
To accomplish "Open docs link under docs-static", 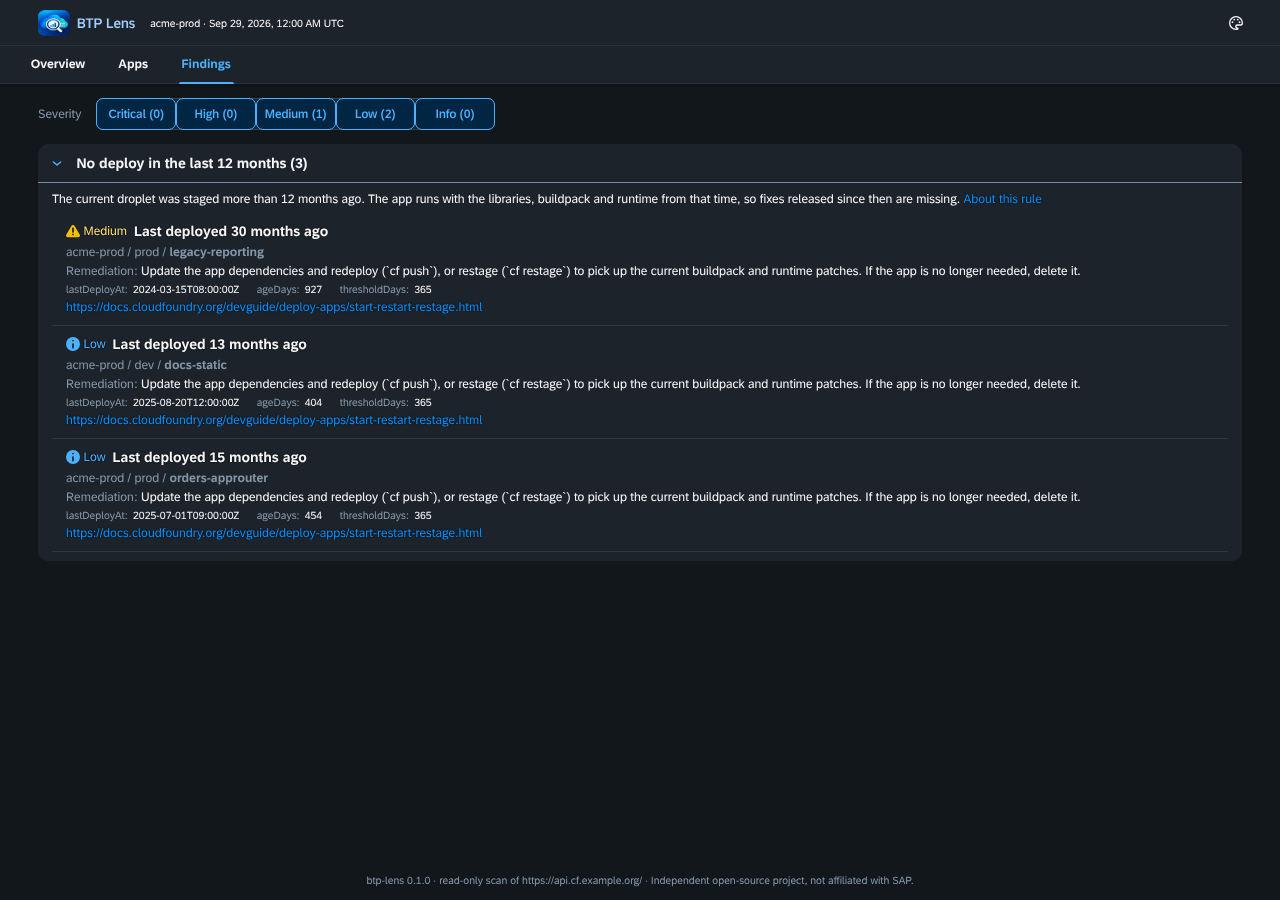I will (274, 420).
